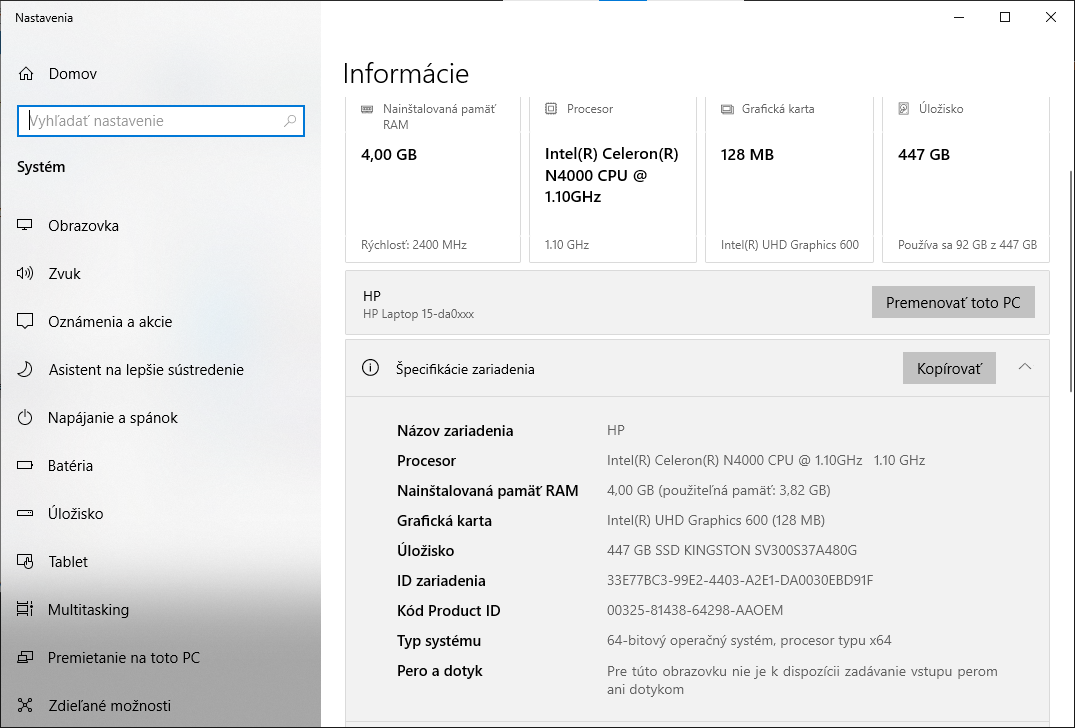Collapse the Špecifikácie zariadenia section
1075x728 pixels.
pos(1024,367)
